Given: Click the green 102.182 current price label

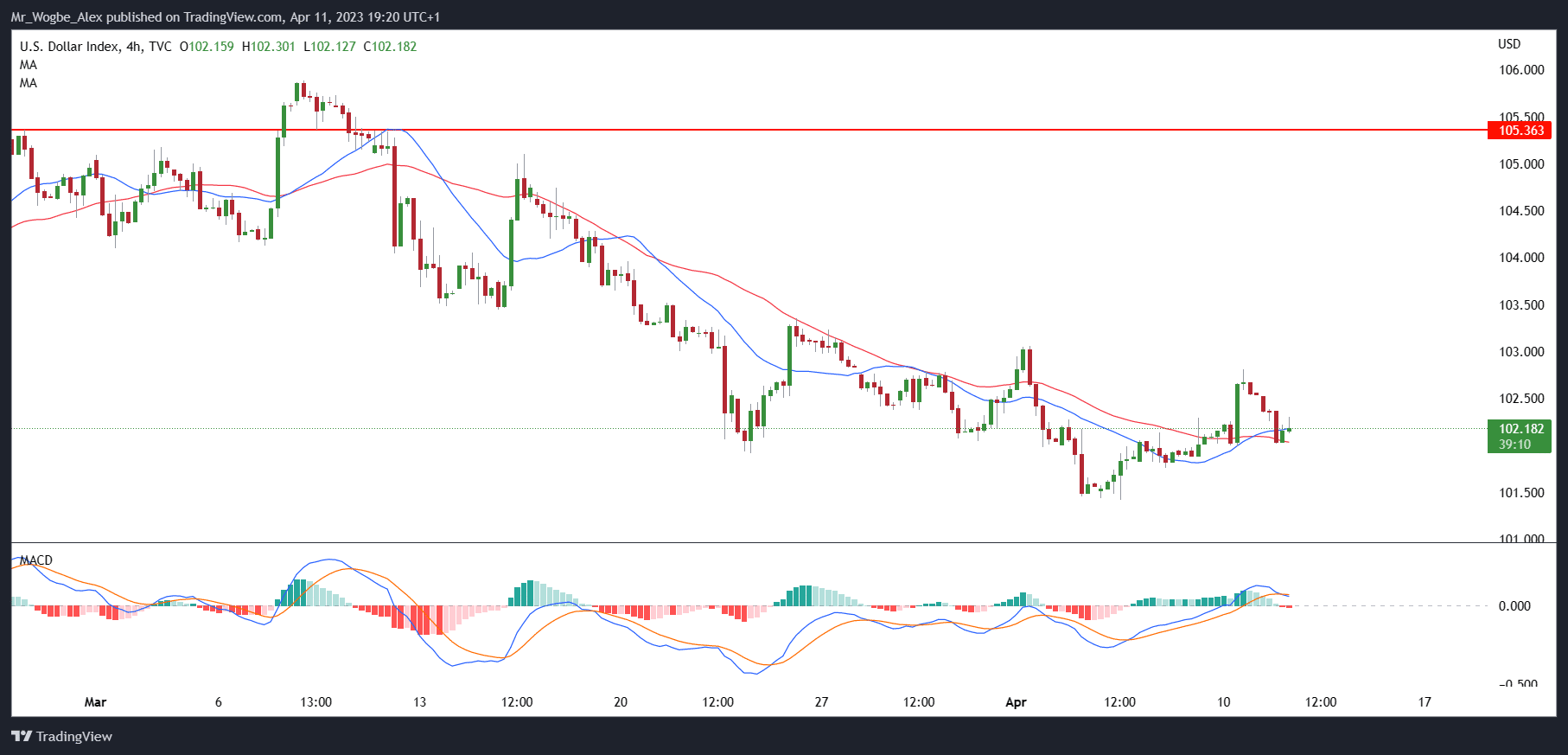Looking at the screenshot, I should tap(1520, 428).
